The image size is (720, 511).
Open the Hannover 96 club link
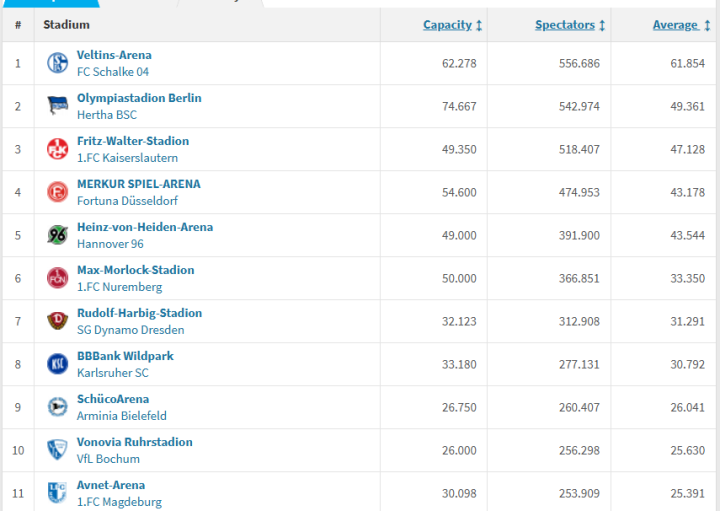[x=110, y=244]
